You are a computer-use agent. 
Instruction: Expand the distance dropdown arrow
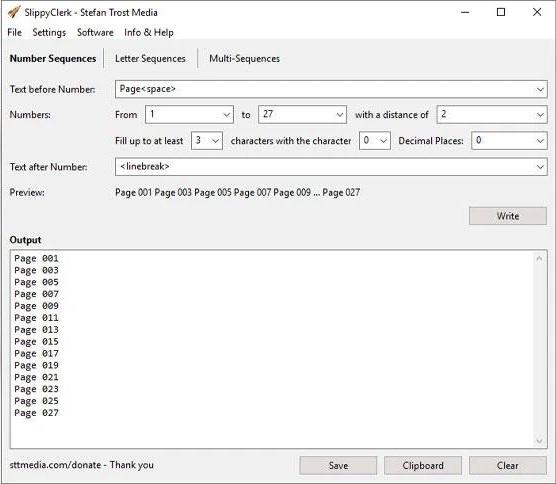pyautogui.click(x=540, y=115)
